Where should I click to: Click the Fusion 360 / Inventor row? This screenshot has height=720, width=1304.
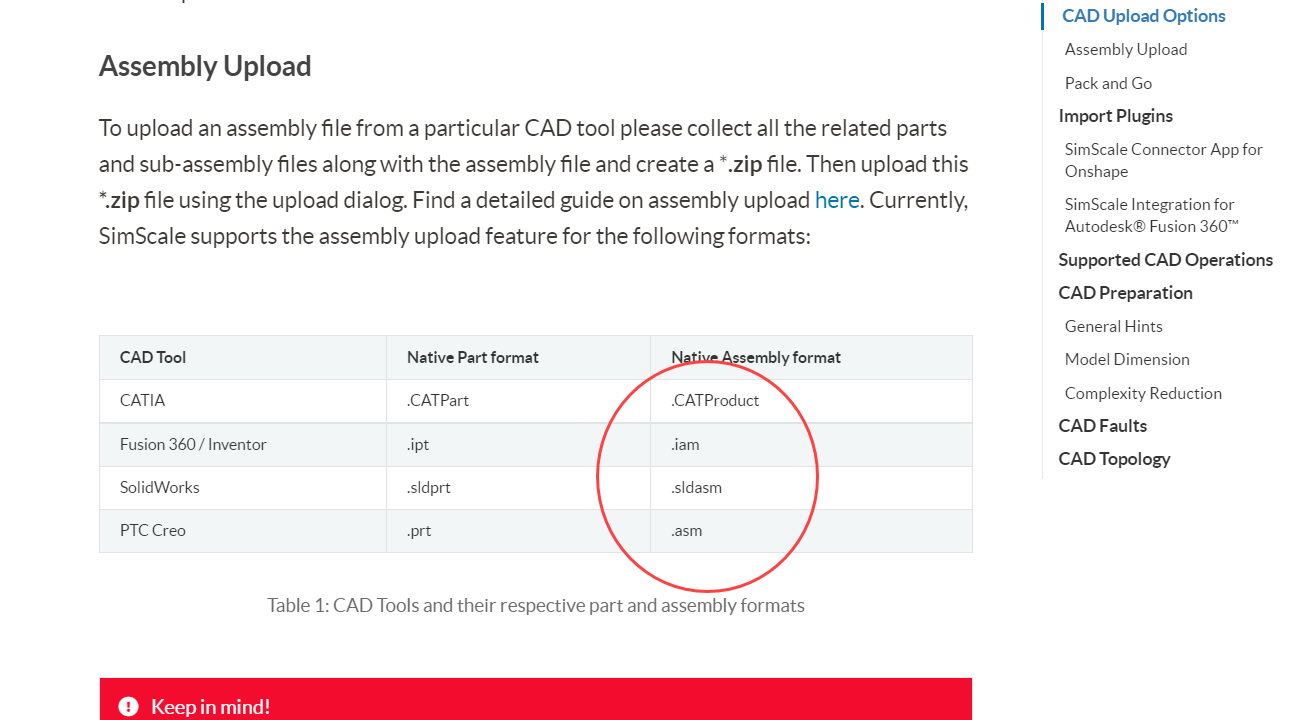pyautogui.click(x=193, y=445)
